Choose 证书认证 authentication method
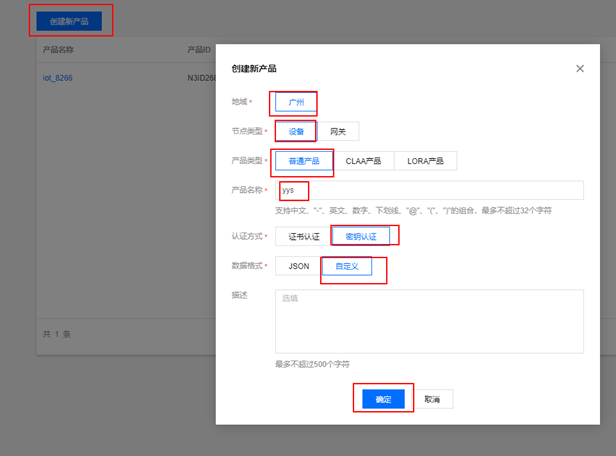 point(304,237)
